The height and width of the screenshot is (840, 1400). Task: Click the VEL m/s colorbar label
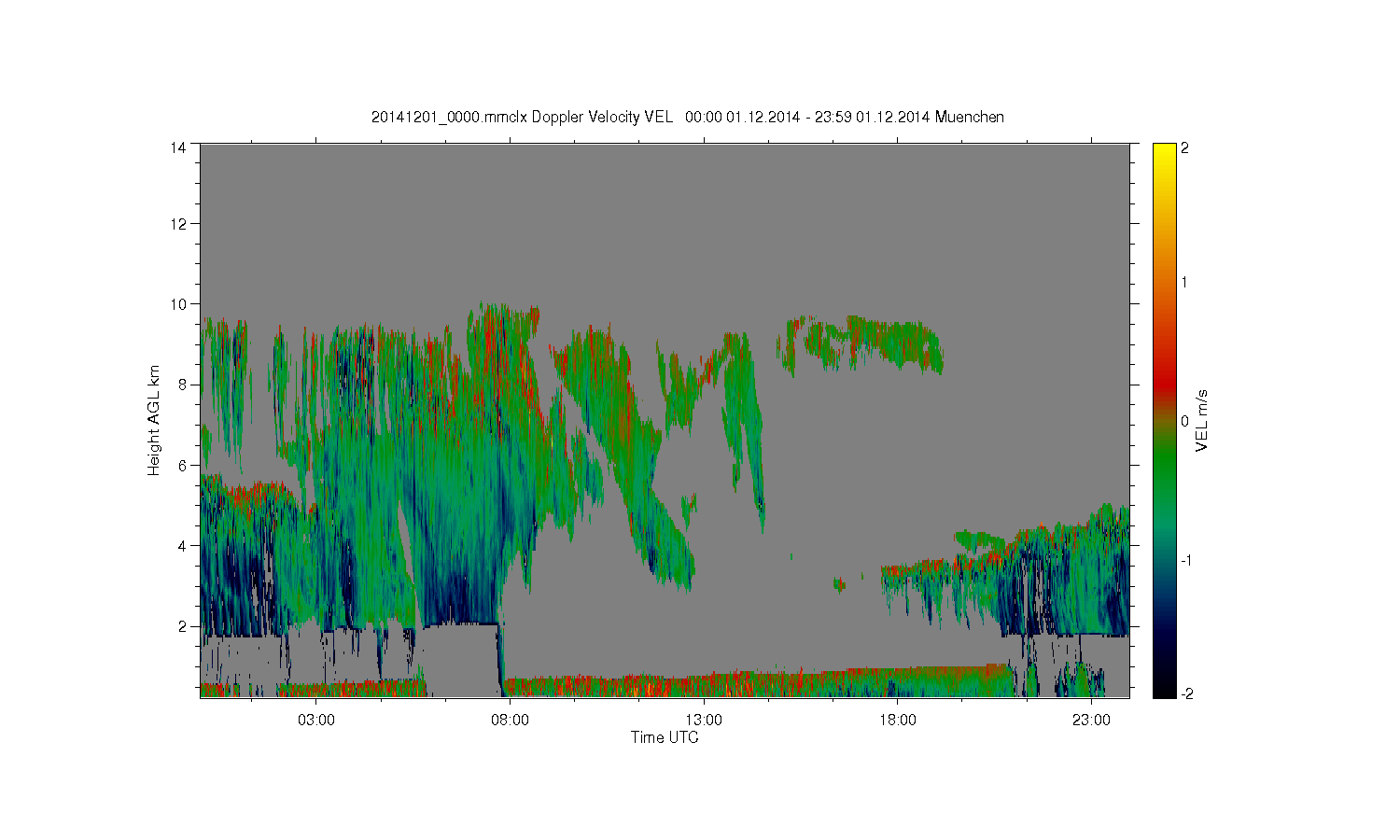[x=1202, y=420]
